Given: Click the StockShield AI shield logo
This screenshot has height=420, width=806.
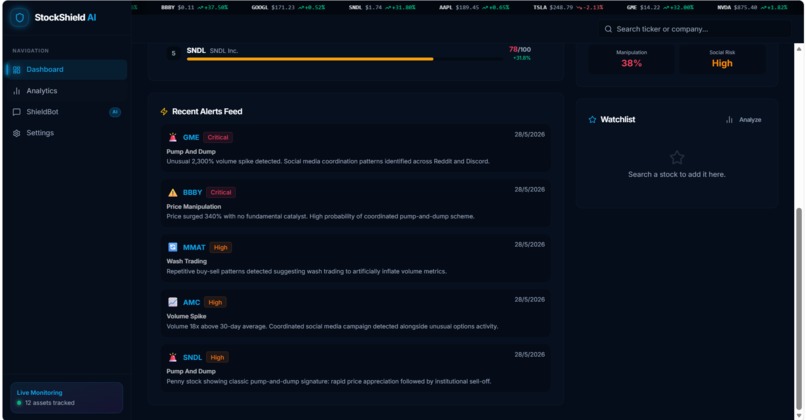Looking at the screenshot, I should pos(20,17).
